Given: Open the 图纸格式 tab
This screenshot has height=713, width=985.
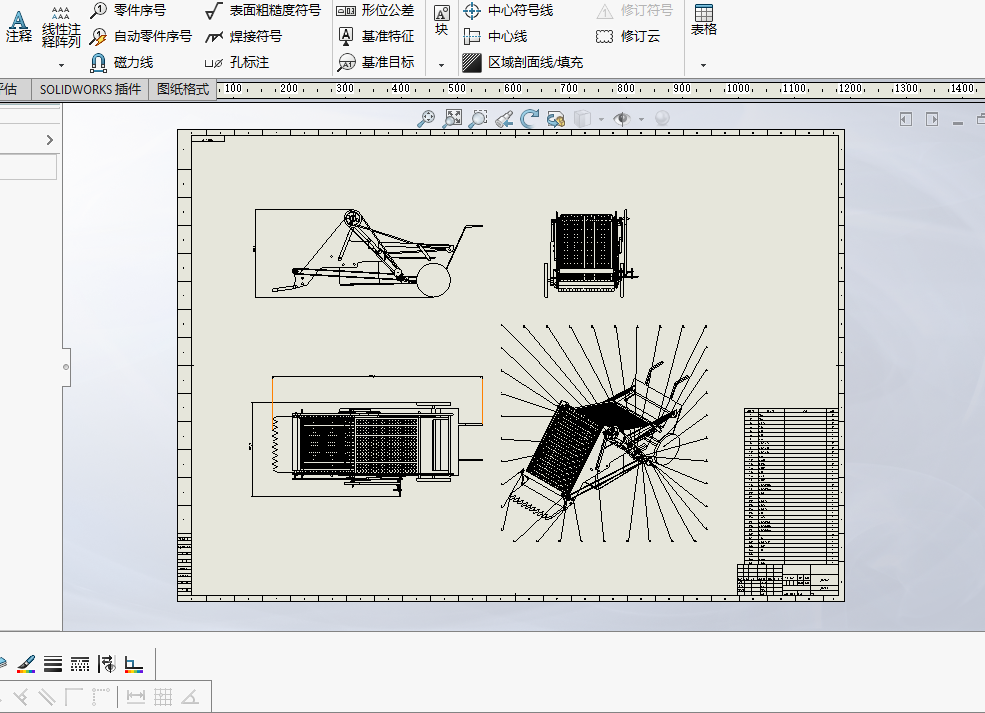Looking at the screenshot, I should pyautogui.click(x=183, y=89).
